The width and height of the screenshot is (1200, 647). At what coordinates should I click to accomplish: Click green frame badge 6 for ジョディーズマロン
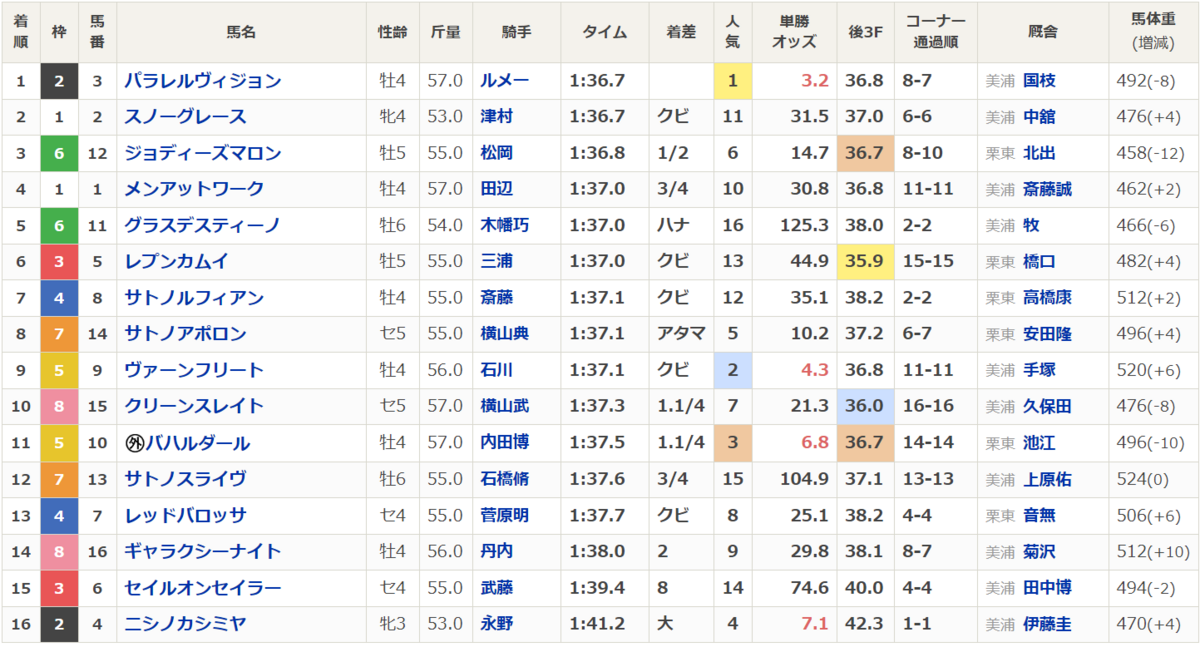click(59, 154)
